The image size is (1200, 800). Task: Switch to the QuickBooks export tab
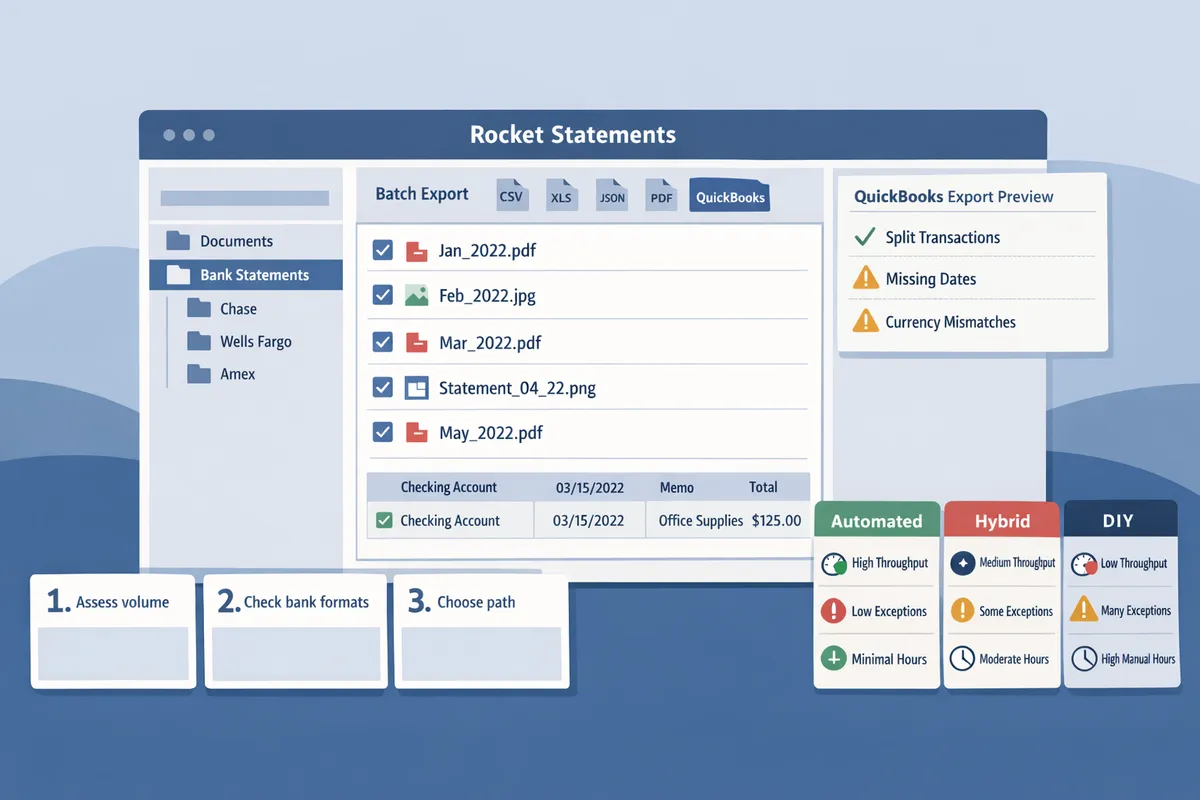[730, 196]
